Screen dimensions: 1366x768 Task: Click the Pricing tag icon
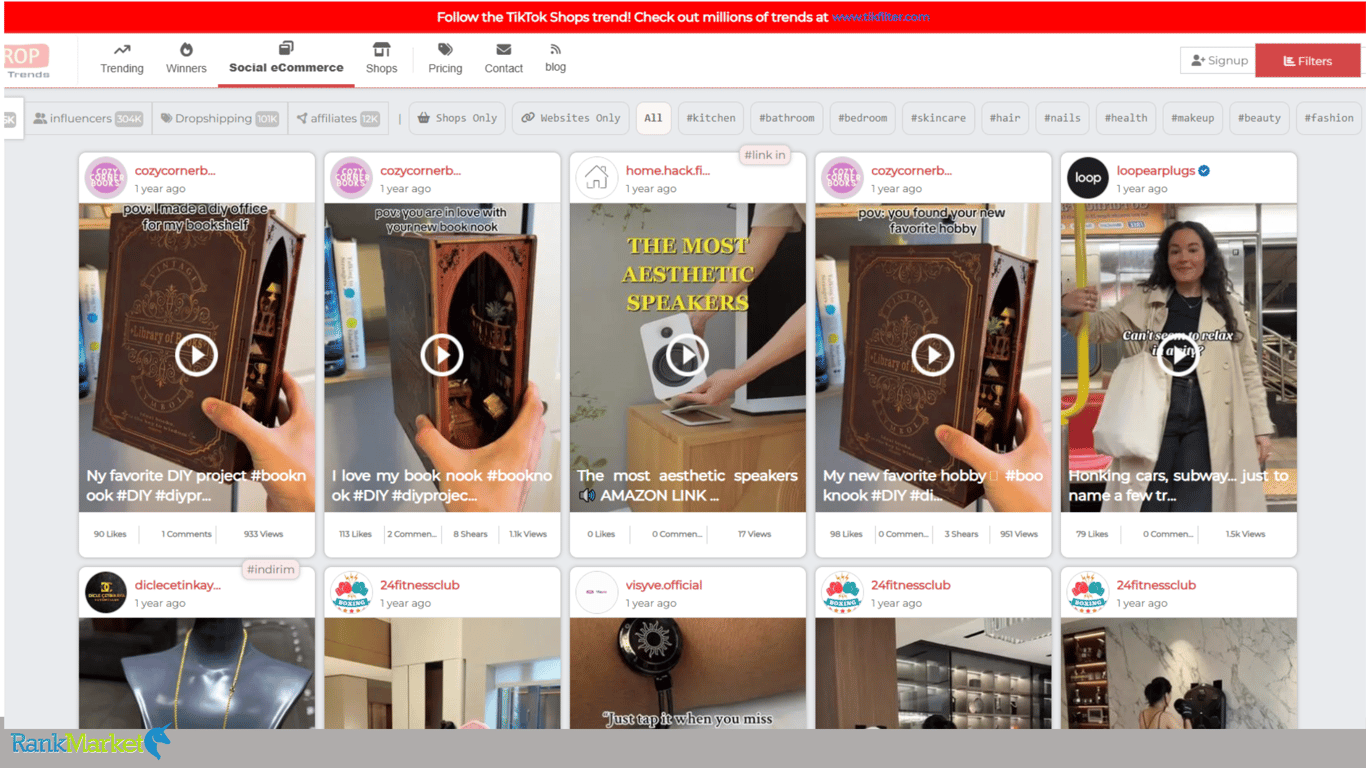point(445,49)
